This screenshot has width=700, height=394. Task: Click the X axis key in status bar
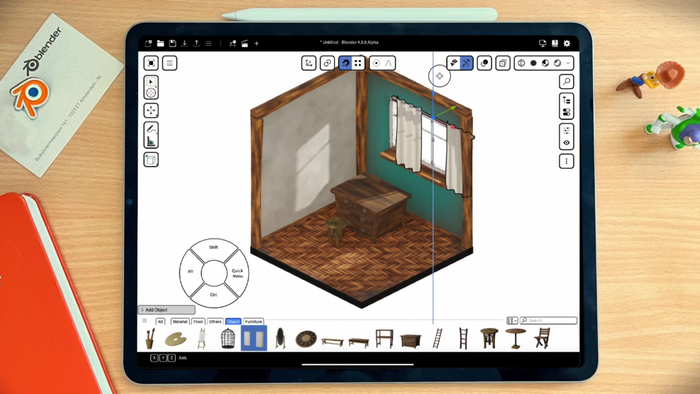click(x=154, y=358)
